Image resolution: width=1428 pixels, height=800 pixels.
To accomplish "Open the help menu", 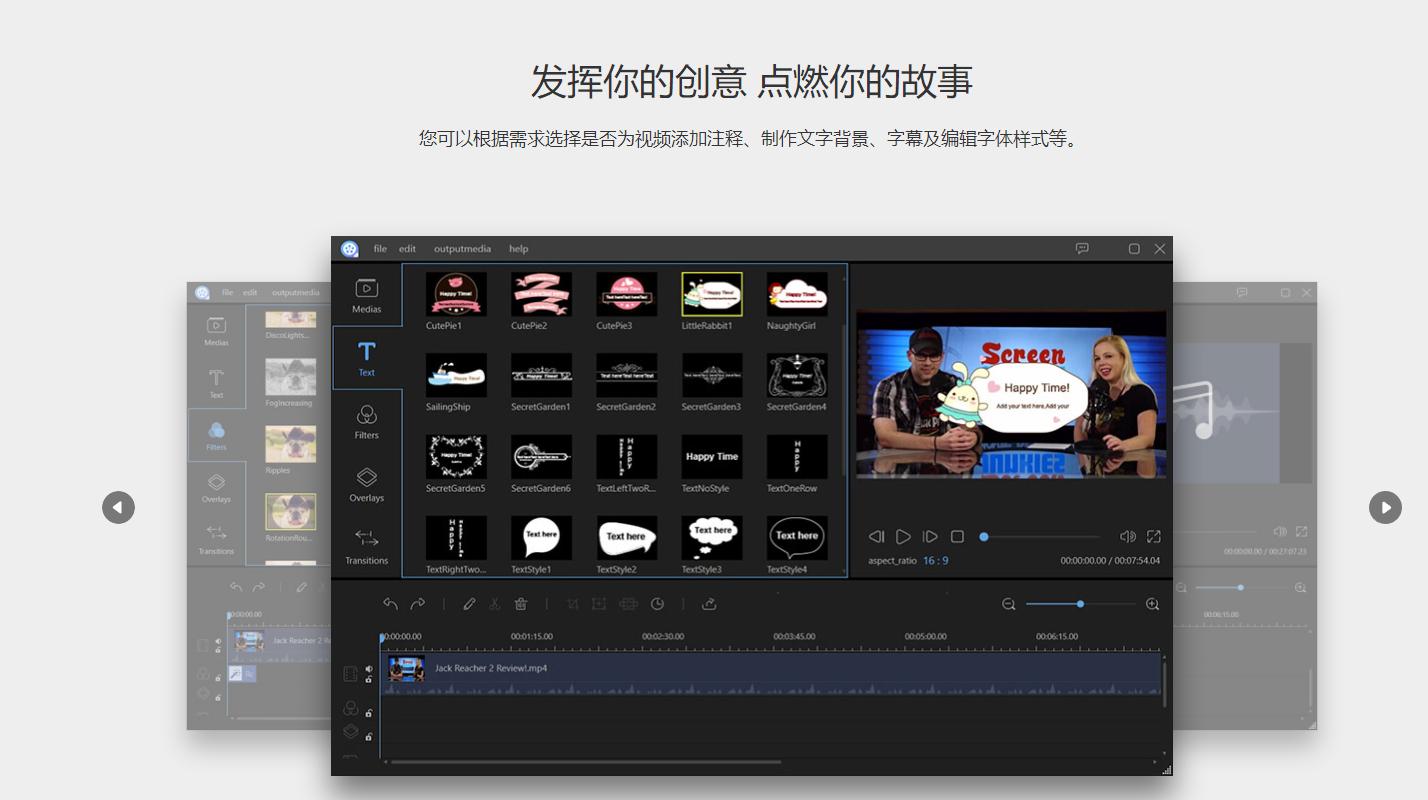I will [518, 248].
